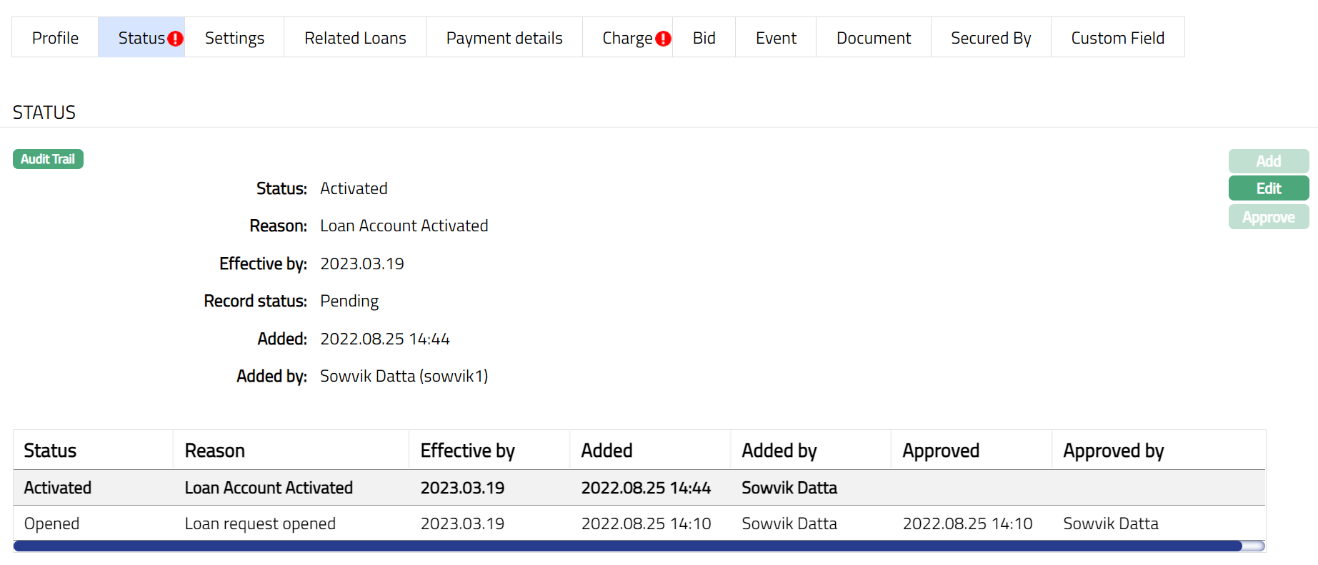1318x565 pixels.
Task: Click the red alert icon on Status tab
Action: pos(176,39)
